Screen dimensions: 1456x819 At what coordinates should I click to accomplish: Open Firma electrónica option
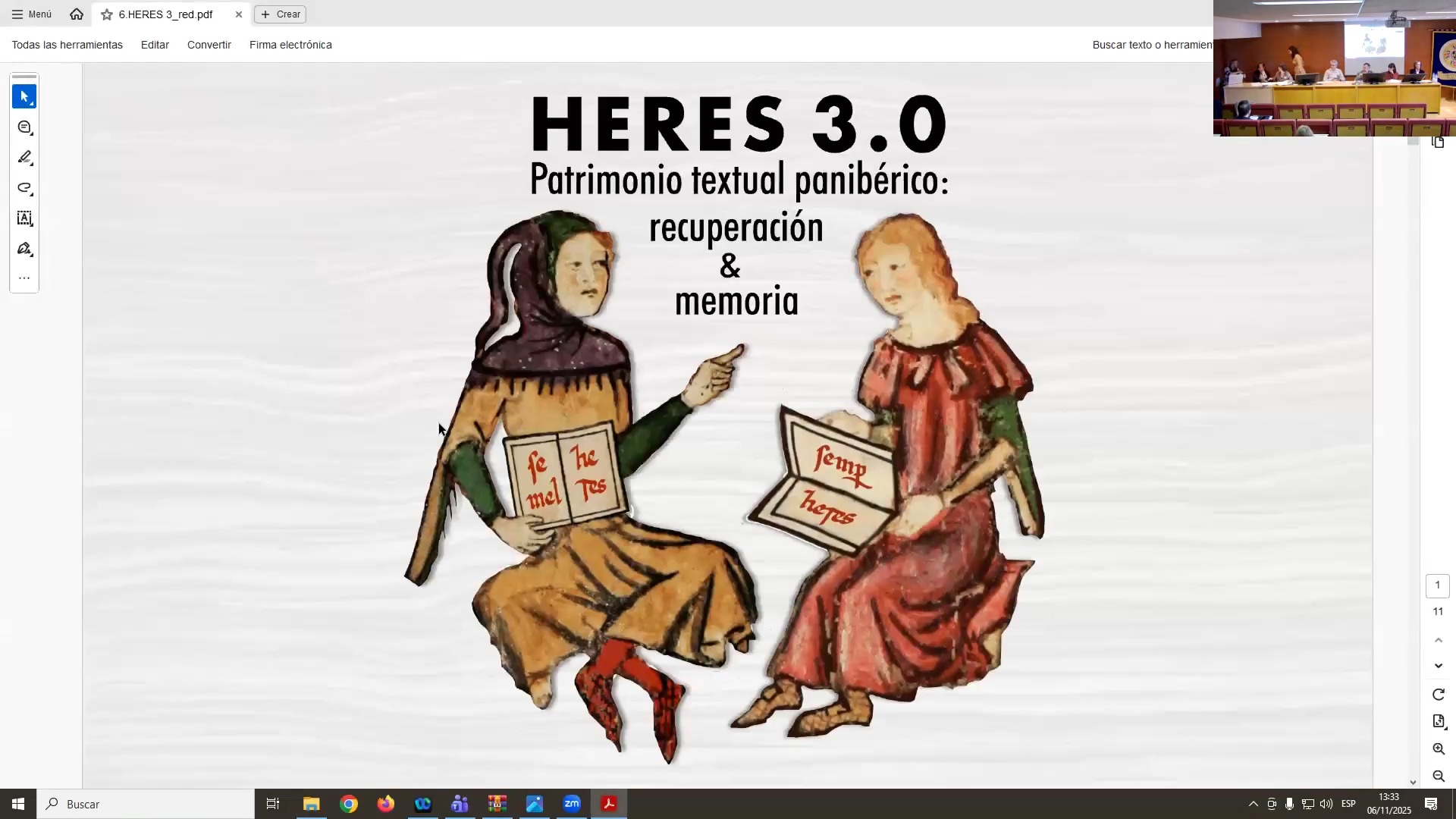[290, 45]
